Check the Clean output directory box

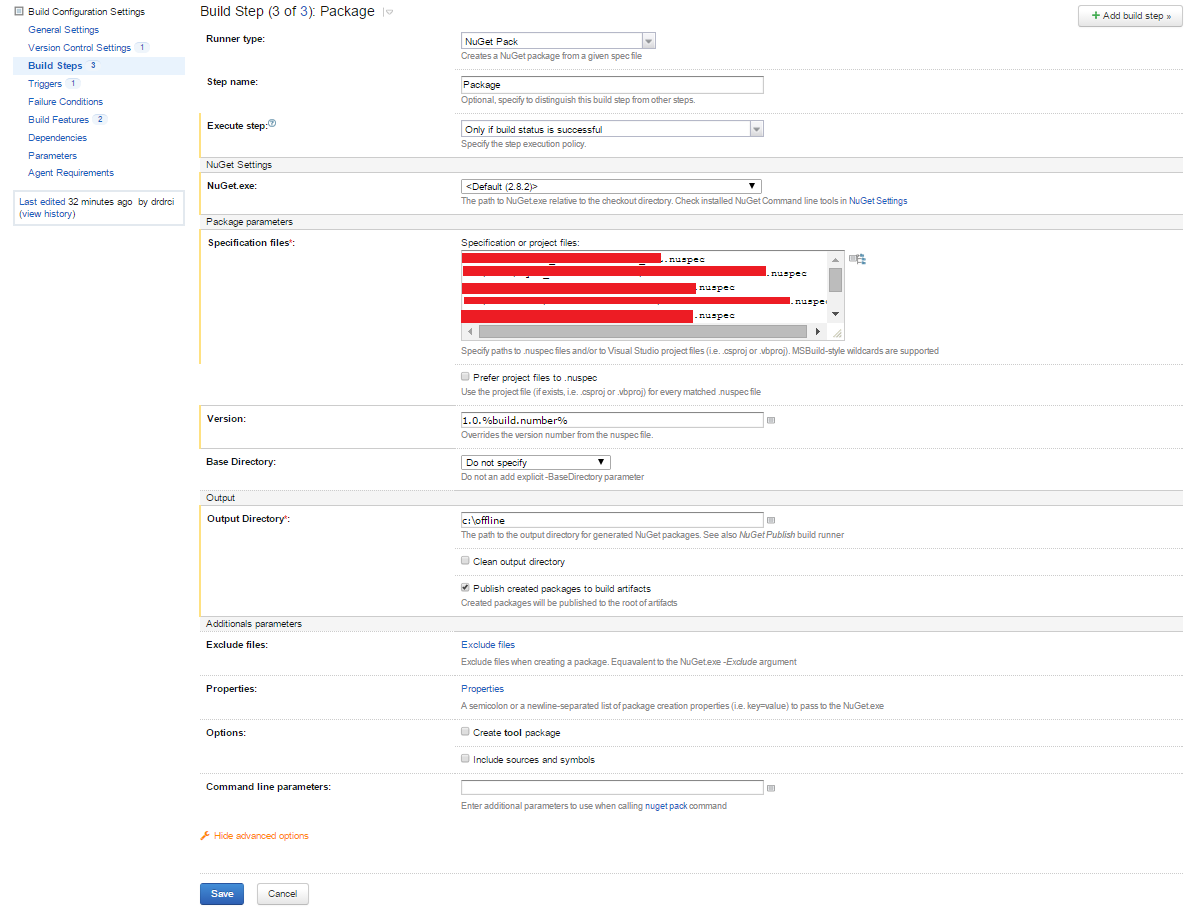(465, 561)
